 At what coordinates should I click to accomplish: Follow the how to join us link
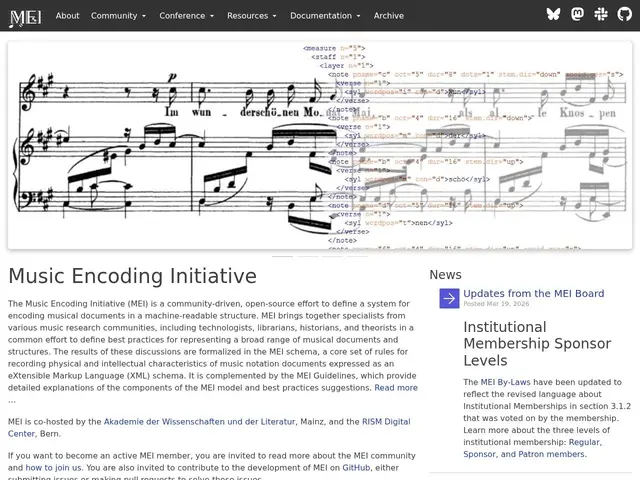pos(53,467)
